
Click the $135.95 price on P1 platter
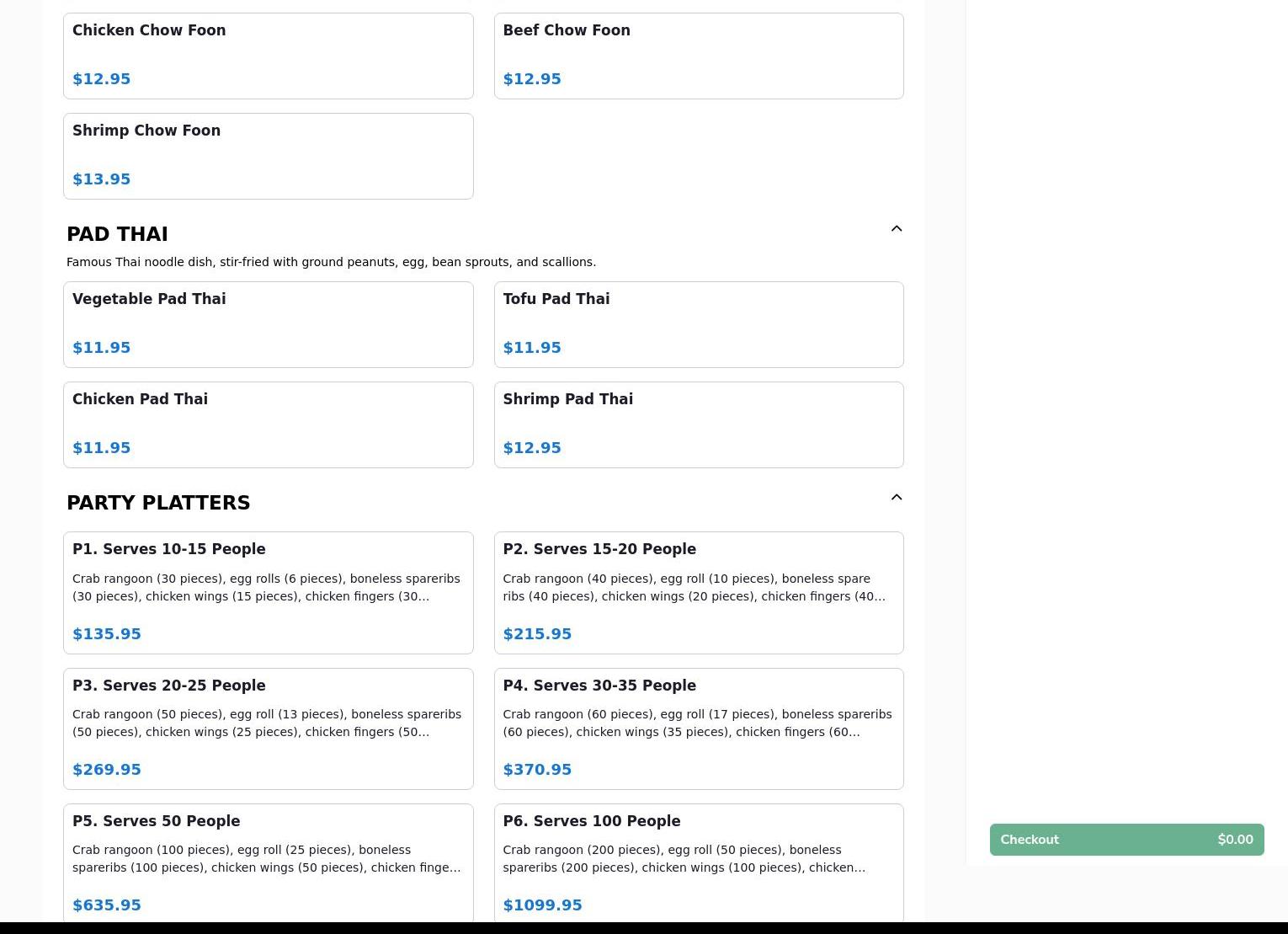click(107, 633)
